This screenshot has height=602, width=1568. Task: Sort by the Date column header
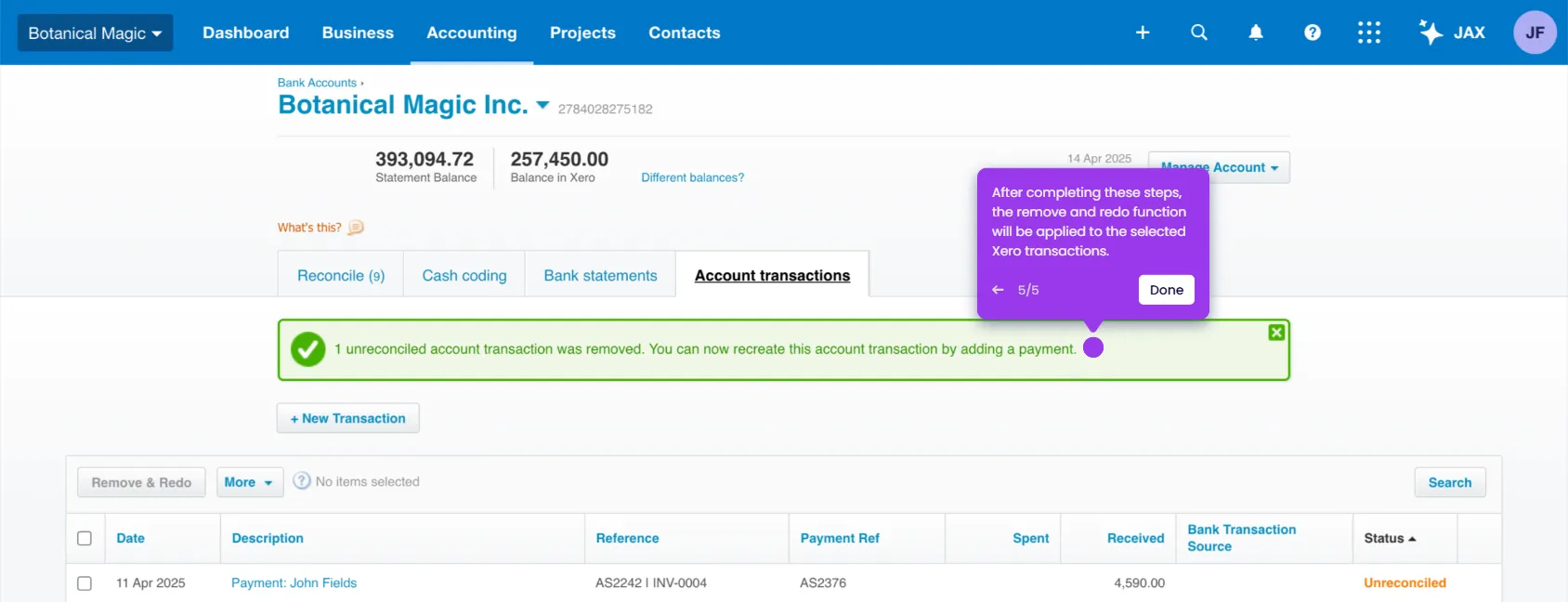[131, 538]
